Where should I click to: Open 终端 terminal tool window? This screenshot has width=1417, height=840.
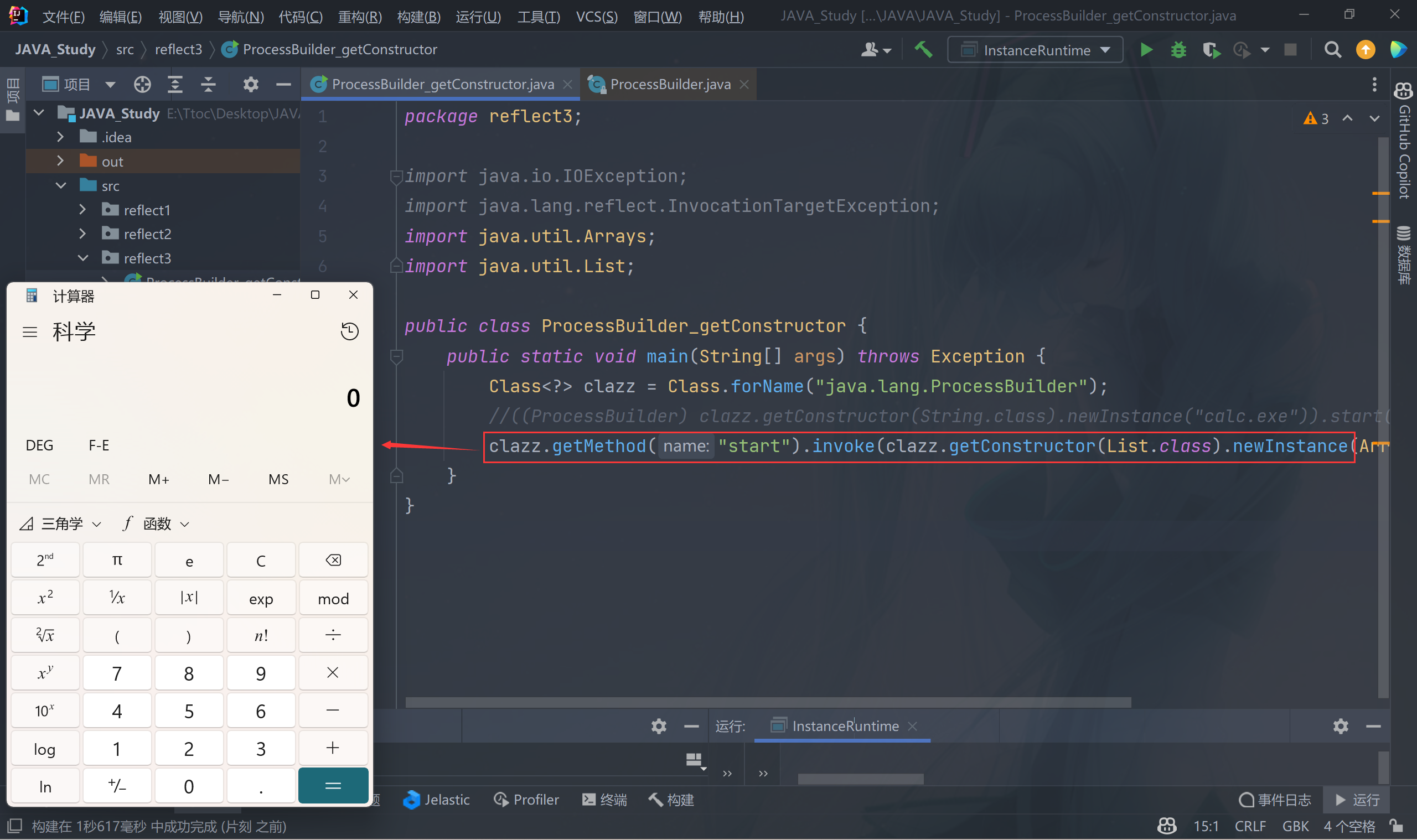[604, 799]
